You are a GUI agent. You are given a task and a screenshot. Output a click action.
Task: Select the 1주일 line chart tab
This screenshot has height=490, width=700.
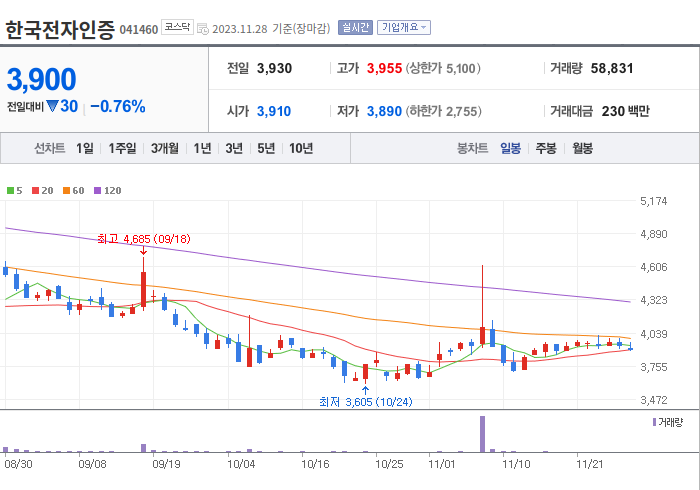tap(122, 148)
